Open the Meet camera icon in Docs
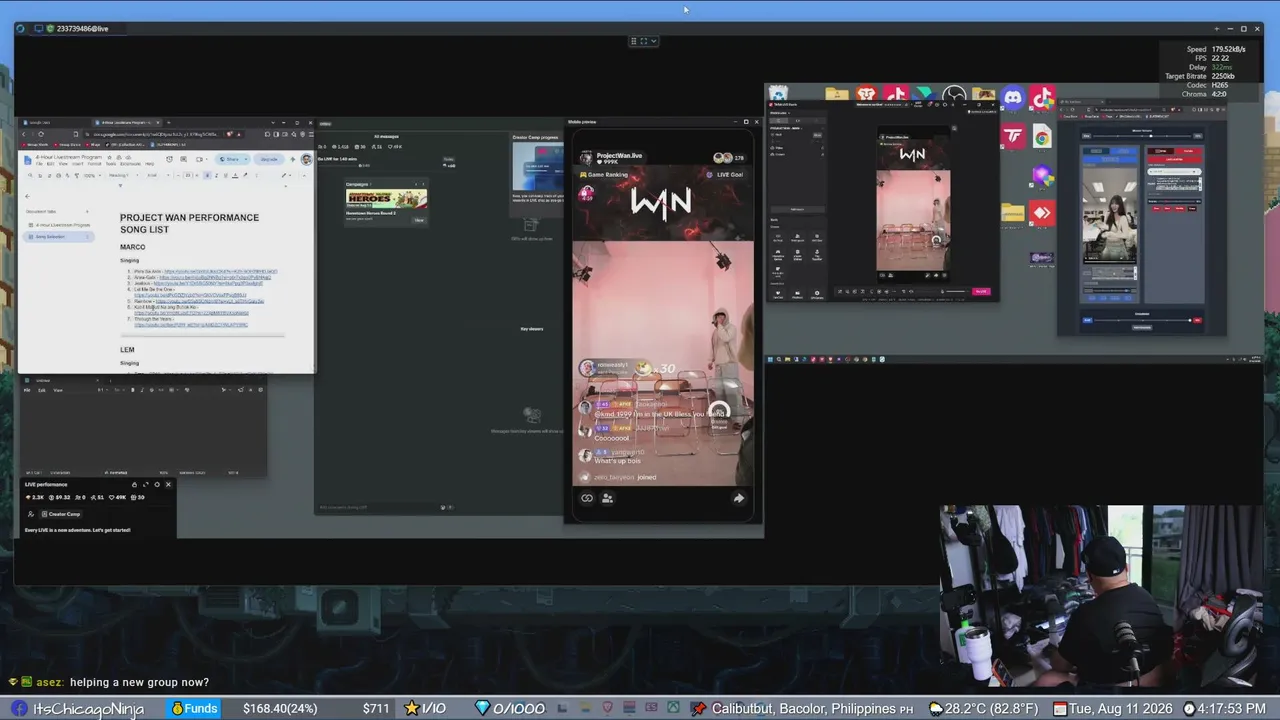The height and width of the screenshot is (720, 1280). pyautogui.click(x=200, y=159)
